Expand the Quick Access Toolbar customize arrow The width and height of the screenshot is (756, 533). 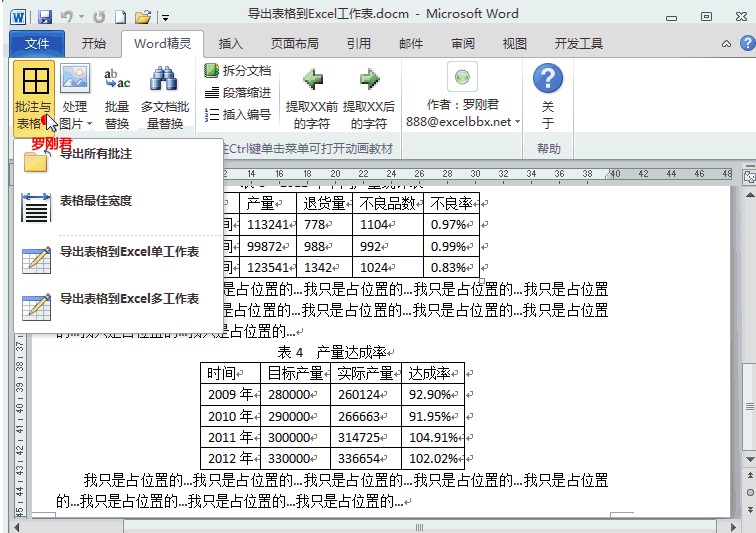click(165, 18)
